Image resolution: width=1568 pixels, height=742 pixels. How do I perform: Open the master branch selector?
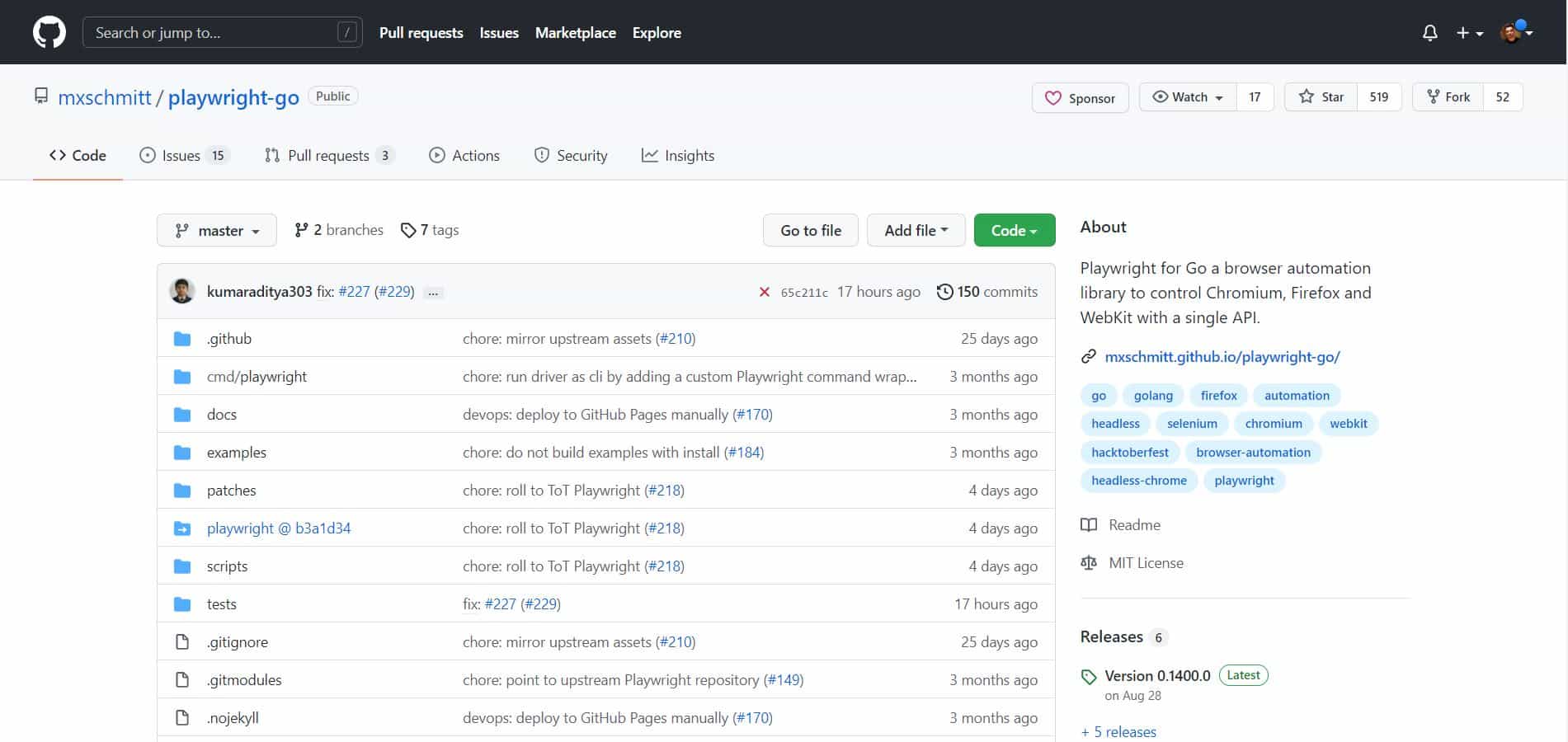pyautogui.click(x=217, y=231)
